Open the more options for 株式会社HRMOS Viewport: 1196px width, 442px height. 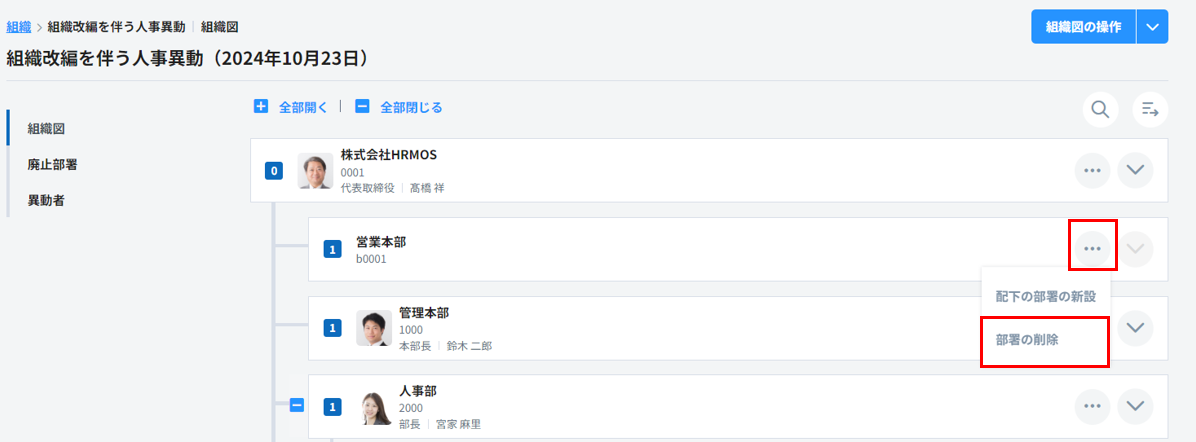coord(1092,171)
